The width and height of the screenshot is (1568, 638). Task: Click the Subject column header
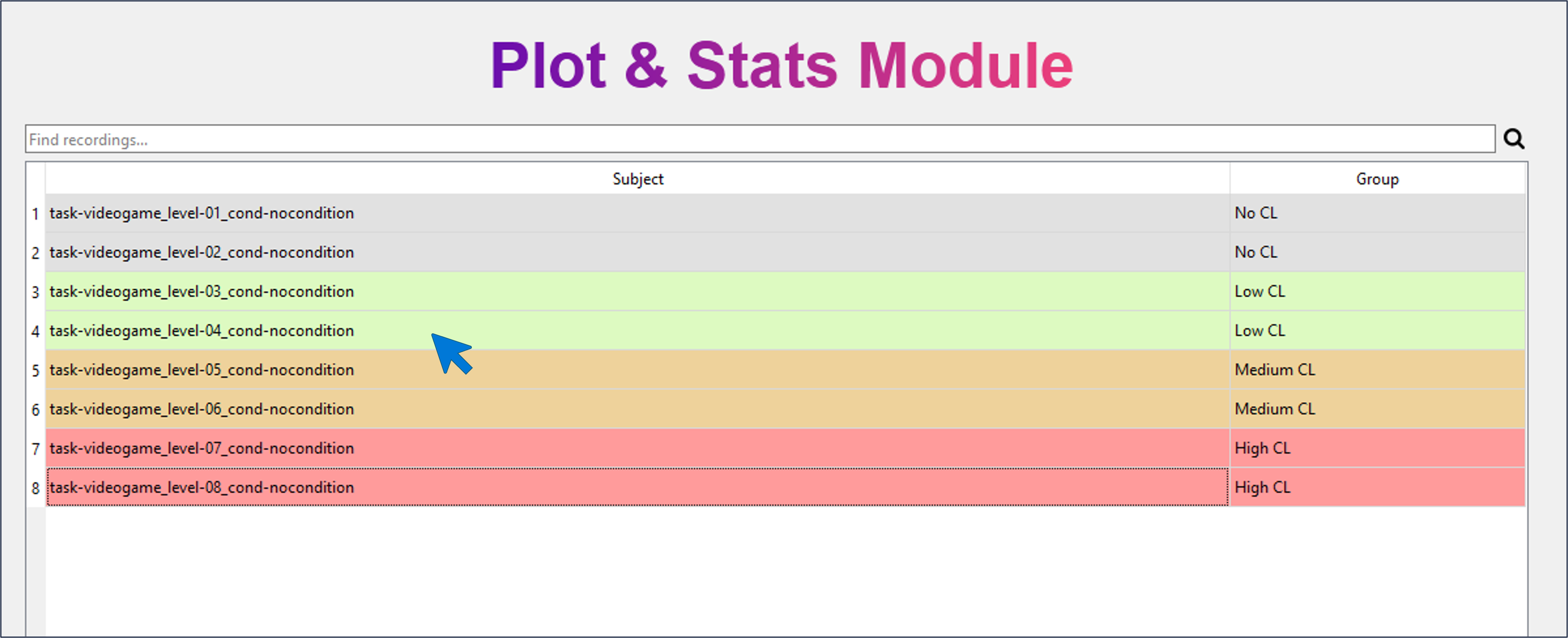click(637, 178)
